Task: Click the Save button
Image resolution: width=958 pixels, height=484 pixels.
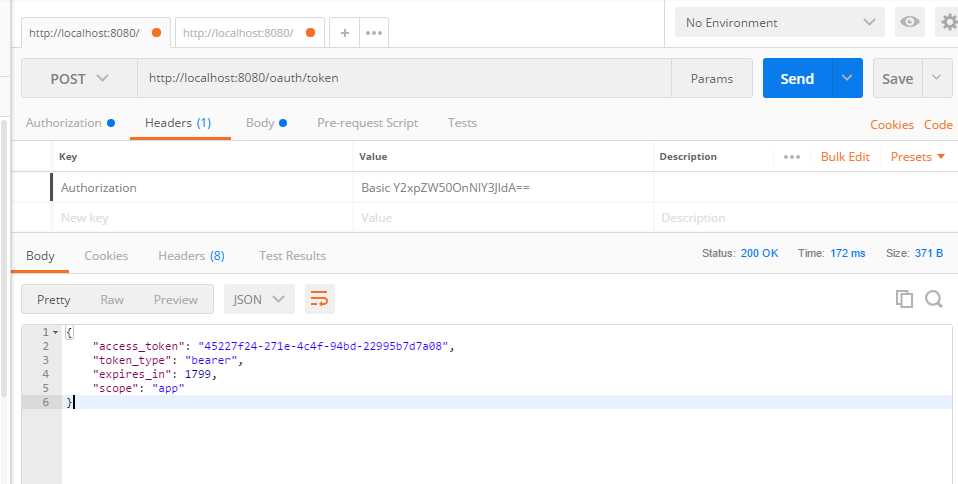Action: click(898, 78)
